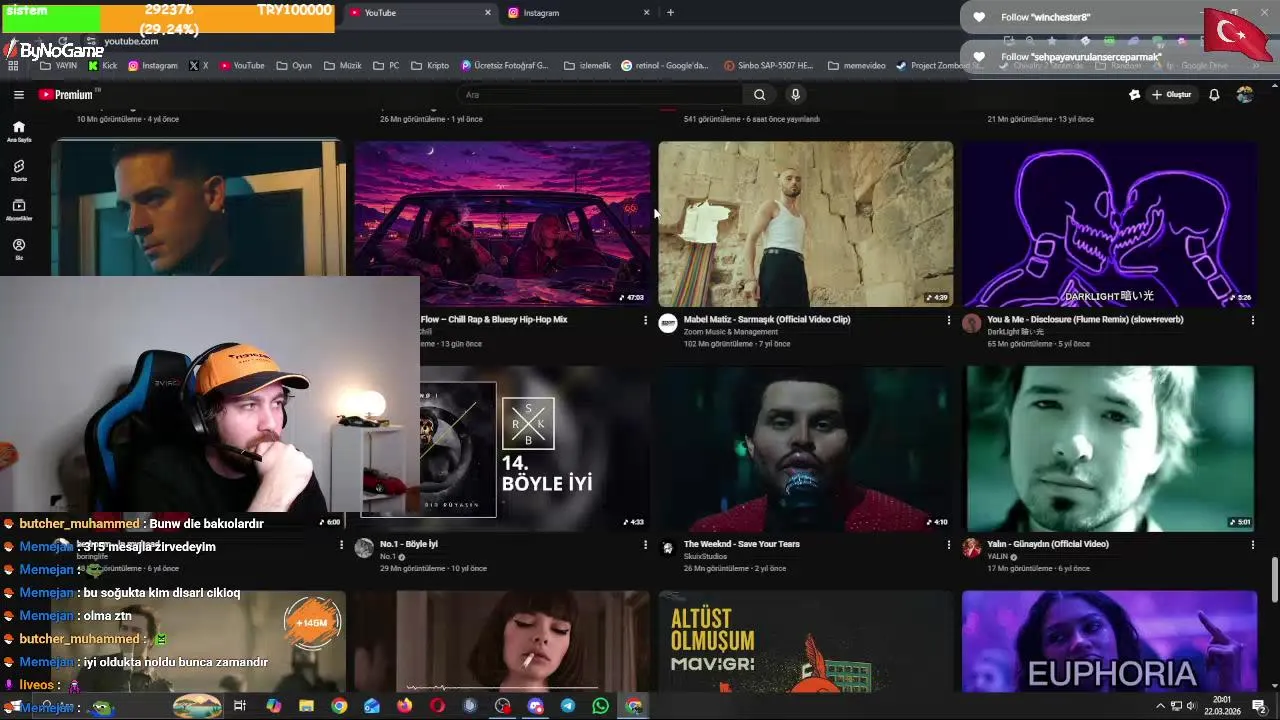The width and height of the screenshot is (1280, 720).
Task: Click title Yalın - Günaydın (Official Video)
Action: pyautogui.click(x=1048, y=544)
